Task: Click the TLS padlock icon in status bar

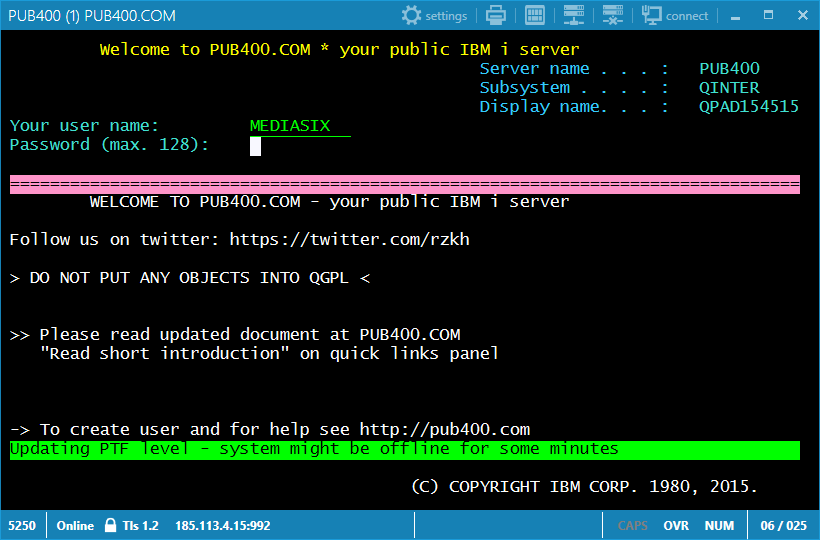Action: click(112, 525)
